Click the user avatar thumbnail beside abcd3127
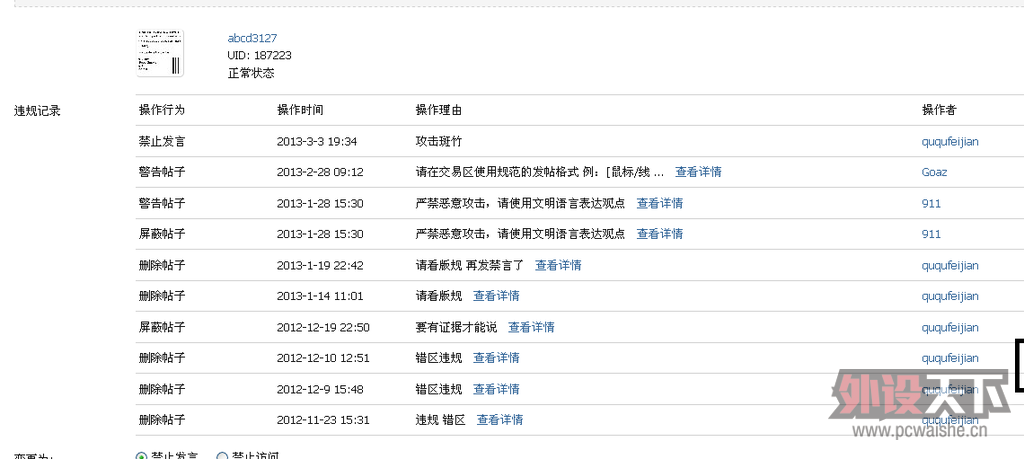Screen dimensions: 1024x459 160,53
